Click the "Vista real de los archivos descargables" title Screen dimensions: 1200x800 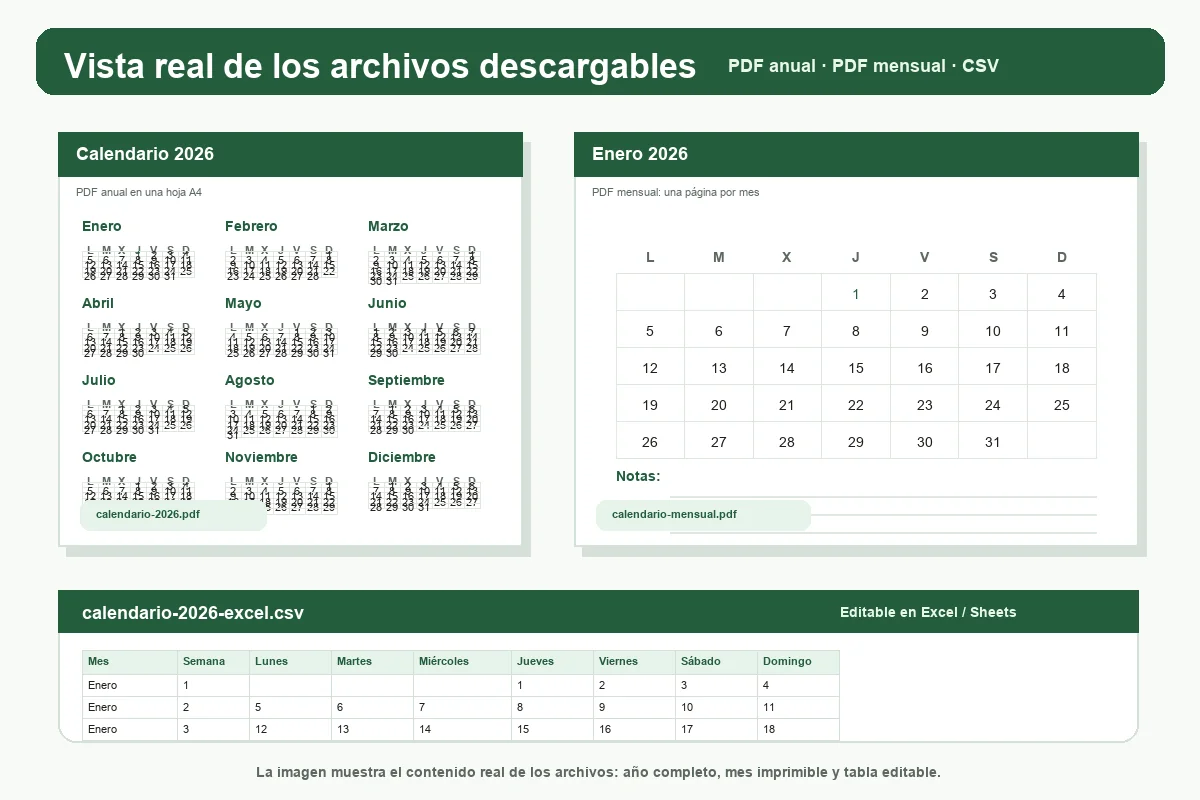(x=380, y=66)
